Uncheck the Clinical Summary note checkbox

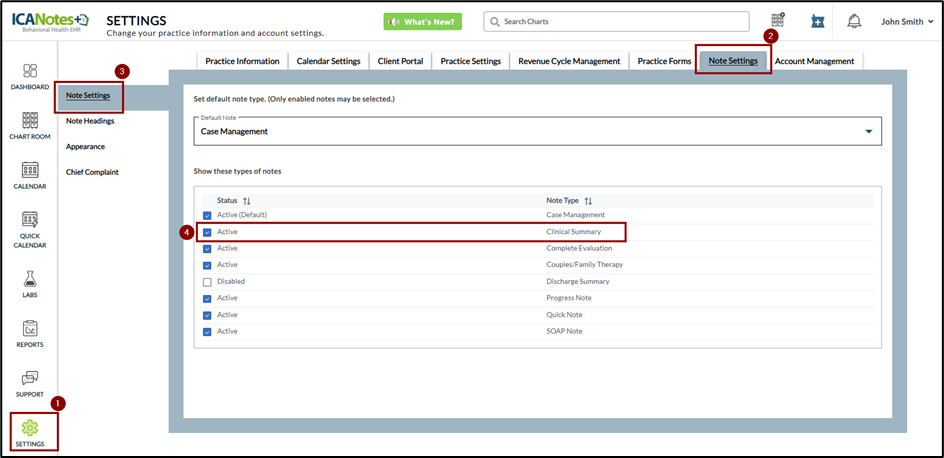click(207, 232)
